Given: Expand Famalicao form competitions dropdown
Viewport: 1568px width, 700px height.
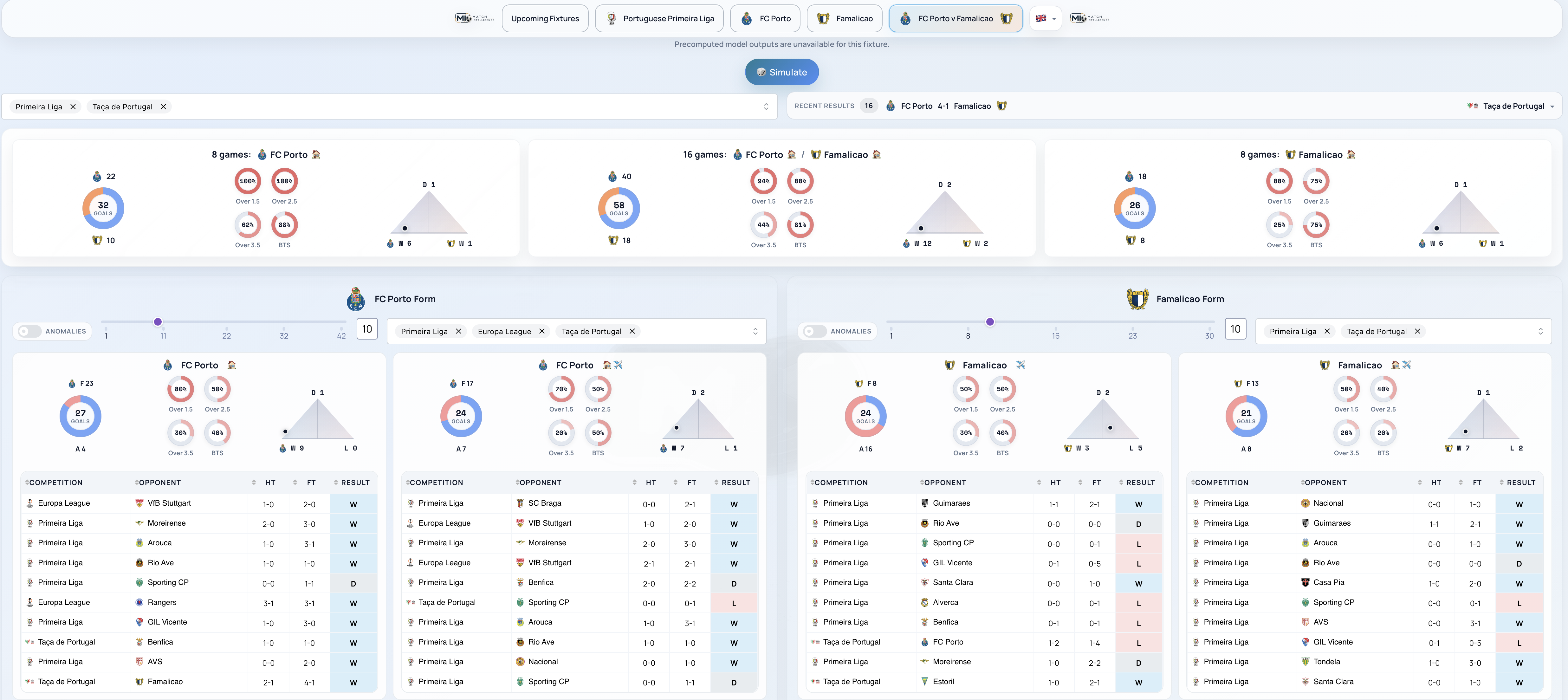Looking at the screenshot, I should pyautogui.click(x=1541, y=332).
